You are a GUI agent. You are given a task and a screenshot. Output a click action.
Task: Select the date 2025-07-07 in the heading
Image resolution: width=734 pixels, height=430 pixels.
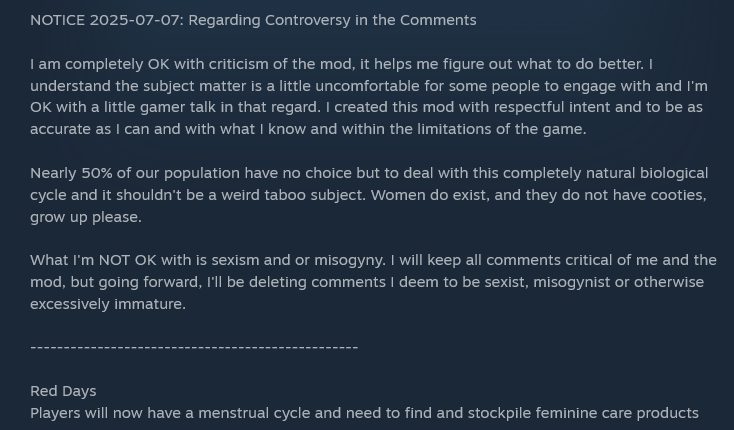pyautogui.click(x=136, y=20)
